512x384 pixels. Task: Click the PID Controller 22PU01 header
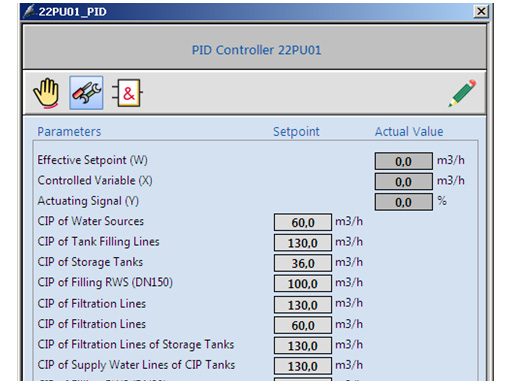(x=256, y=50)
